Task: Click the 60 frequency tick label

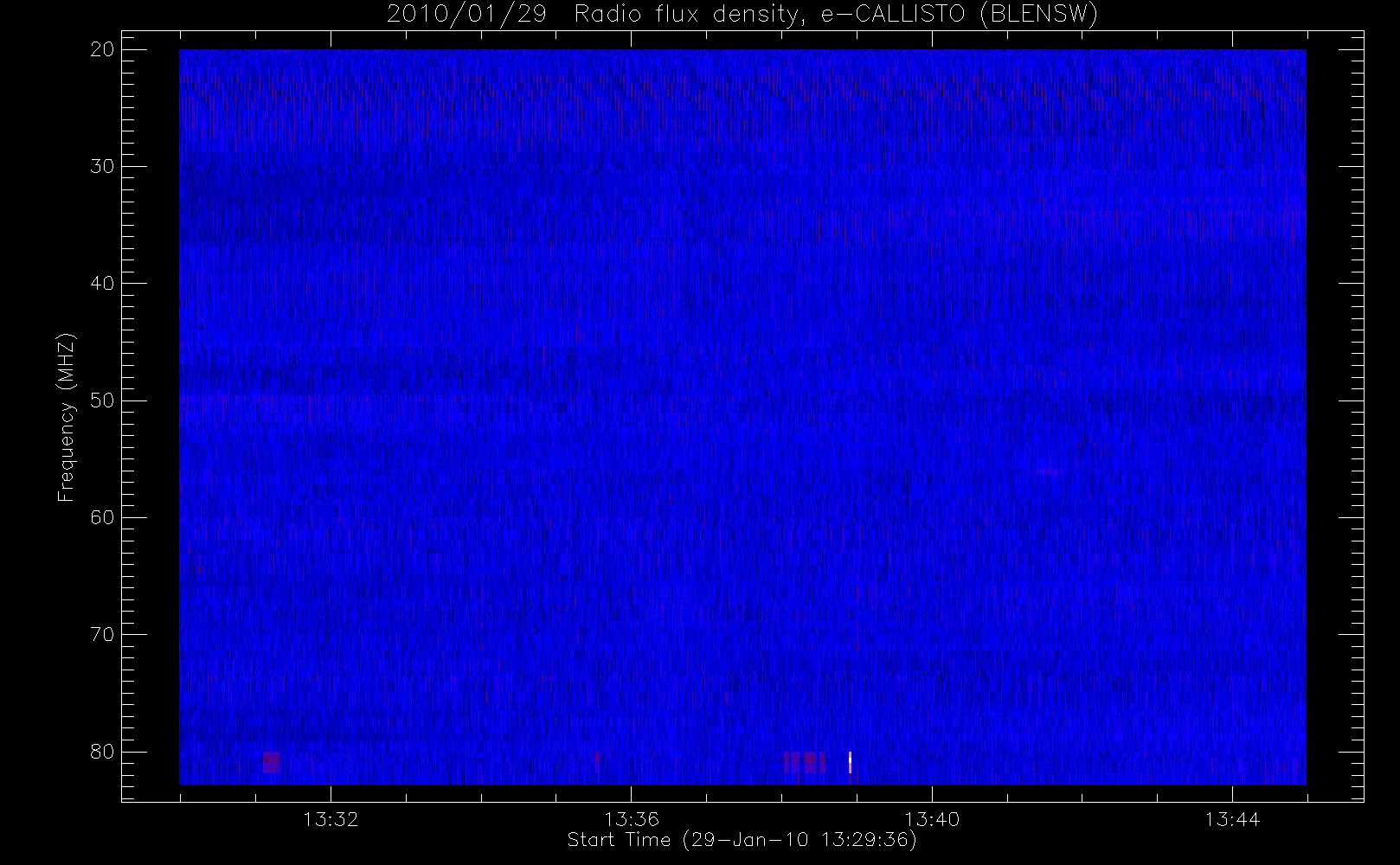Action: pos(102,517)
